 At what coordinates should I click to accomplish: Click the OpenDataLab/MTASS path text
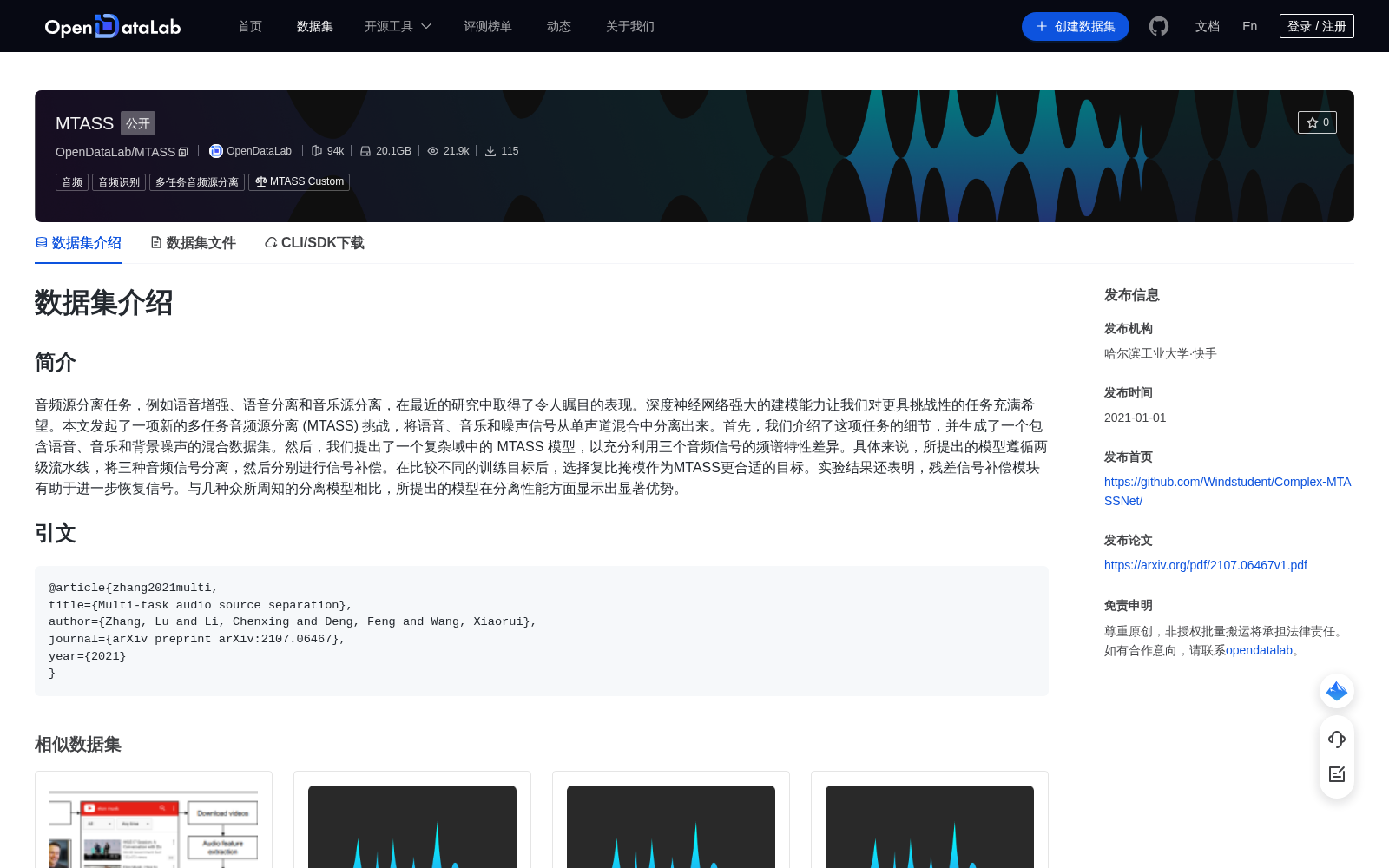point(115,152)
